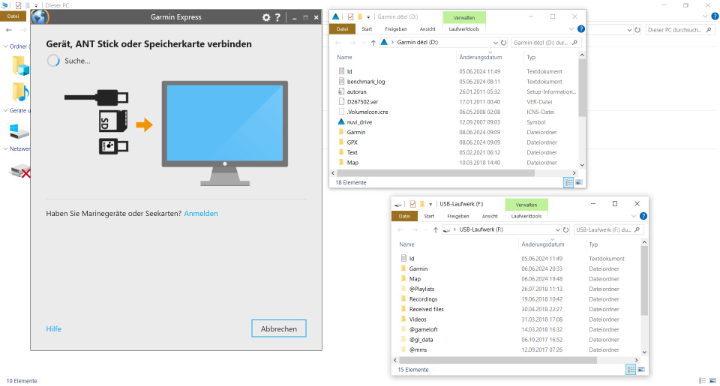This screenshot has width=720, height=386.
Task: Collapse the Netzwerk tree section
Action: 5,149
